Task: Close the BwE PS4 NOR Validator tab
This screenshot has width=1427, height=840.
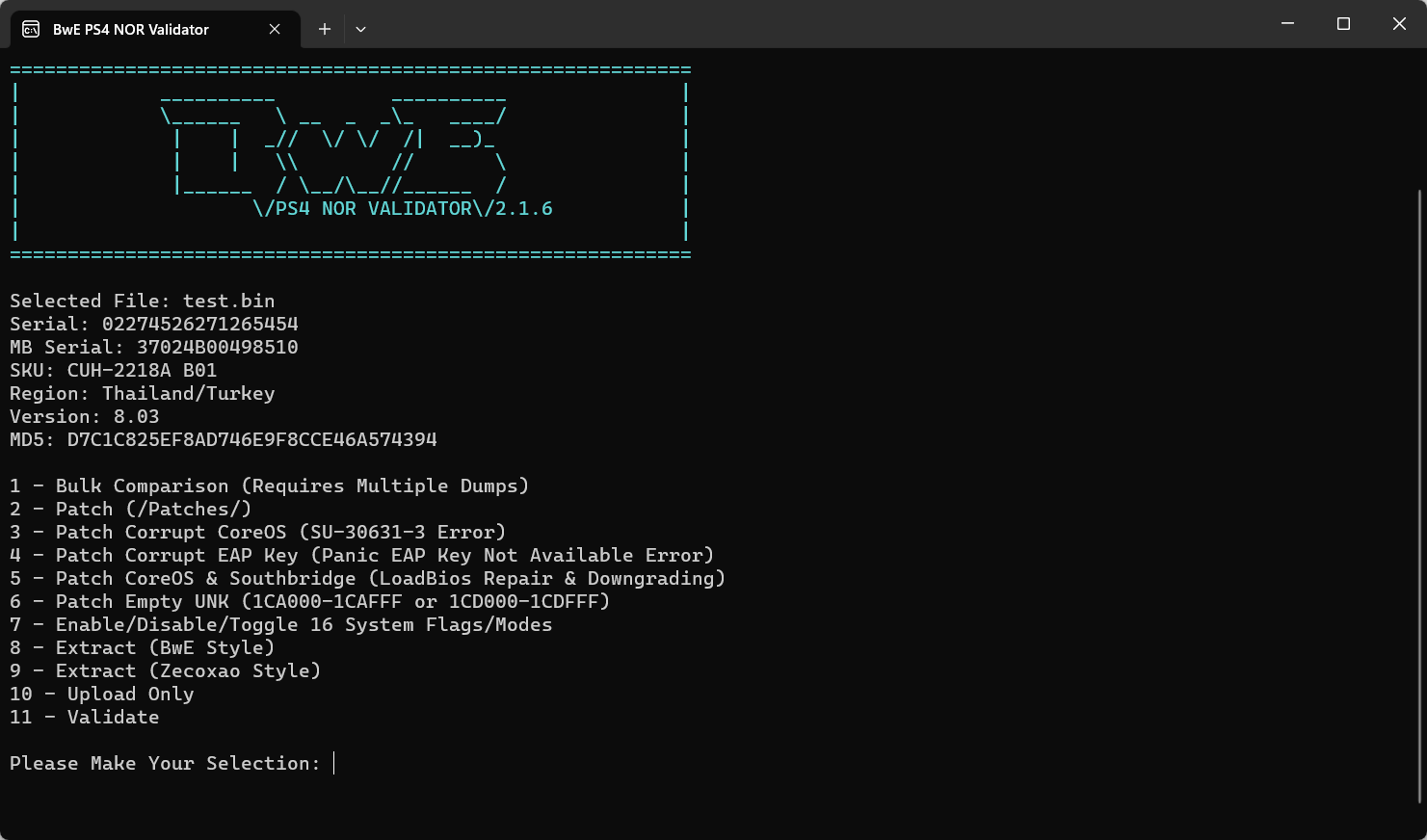Action: (x=275, y=29)
